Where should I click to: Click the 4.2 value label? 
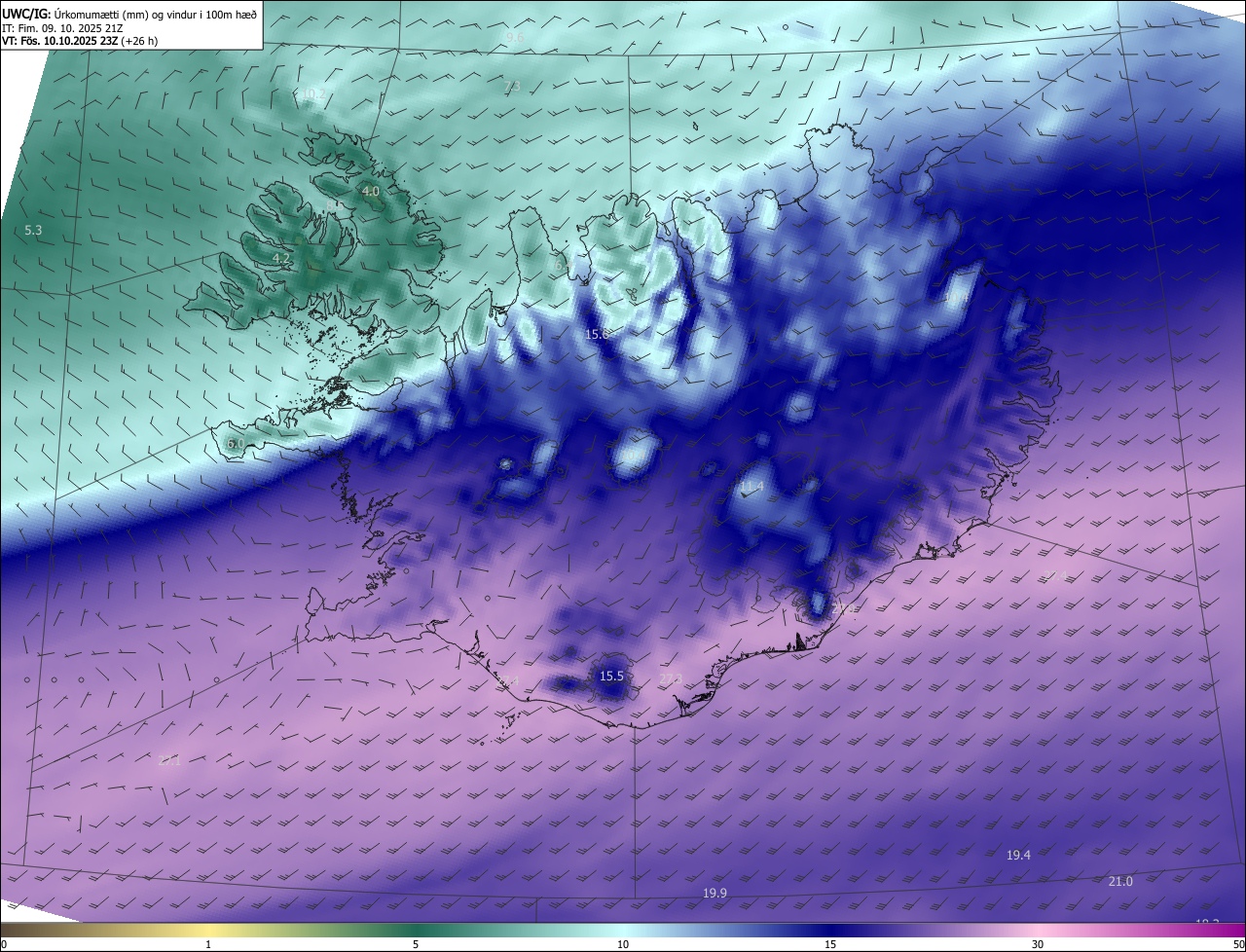(x=281, y=258)
